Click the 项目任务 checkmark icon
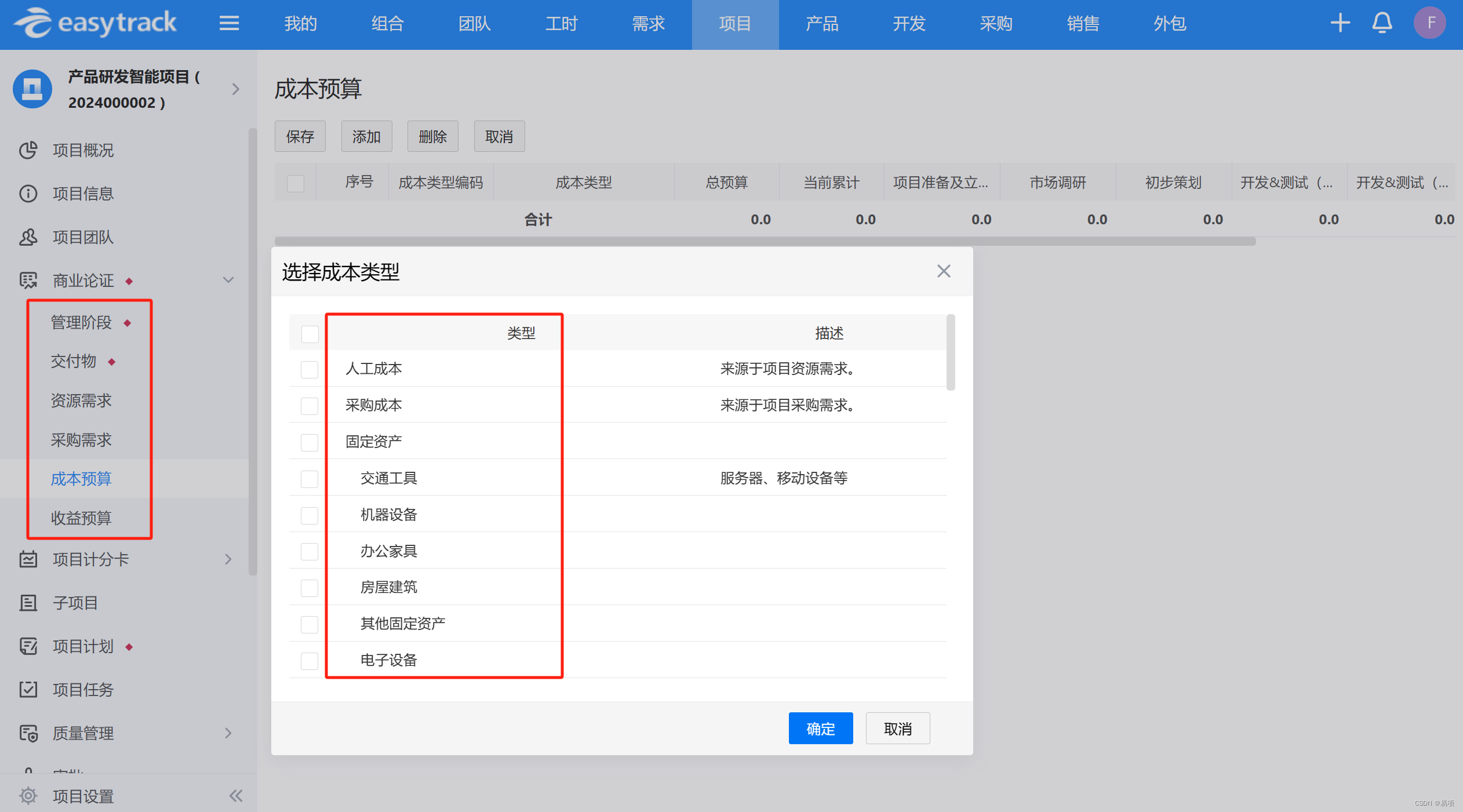The image size is (1463, 812). point(28,690)
